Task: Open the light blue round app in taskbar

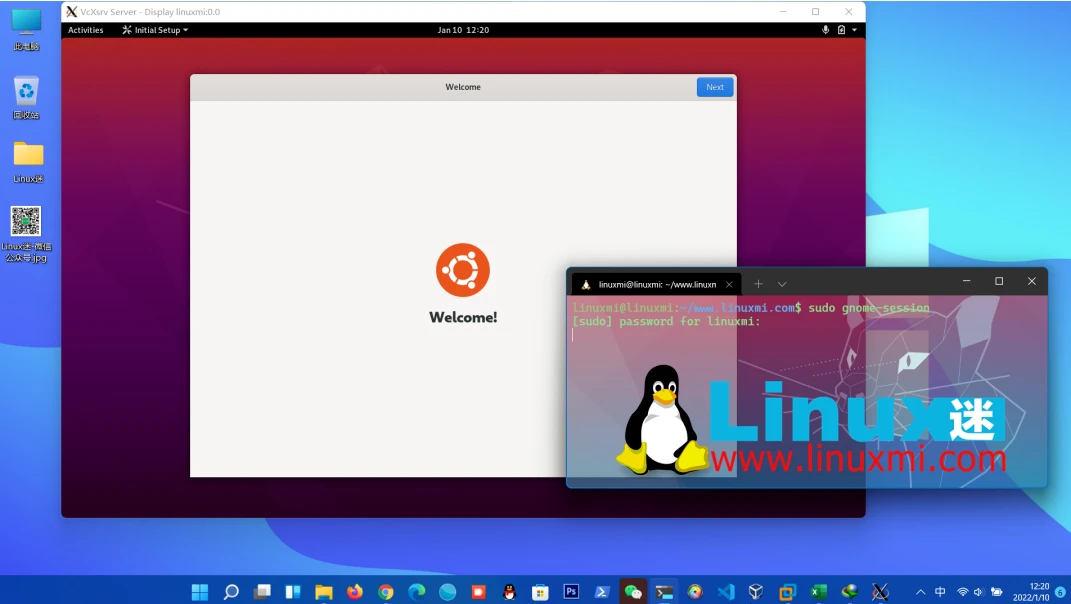Action: (x=447, y=592)
